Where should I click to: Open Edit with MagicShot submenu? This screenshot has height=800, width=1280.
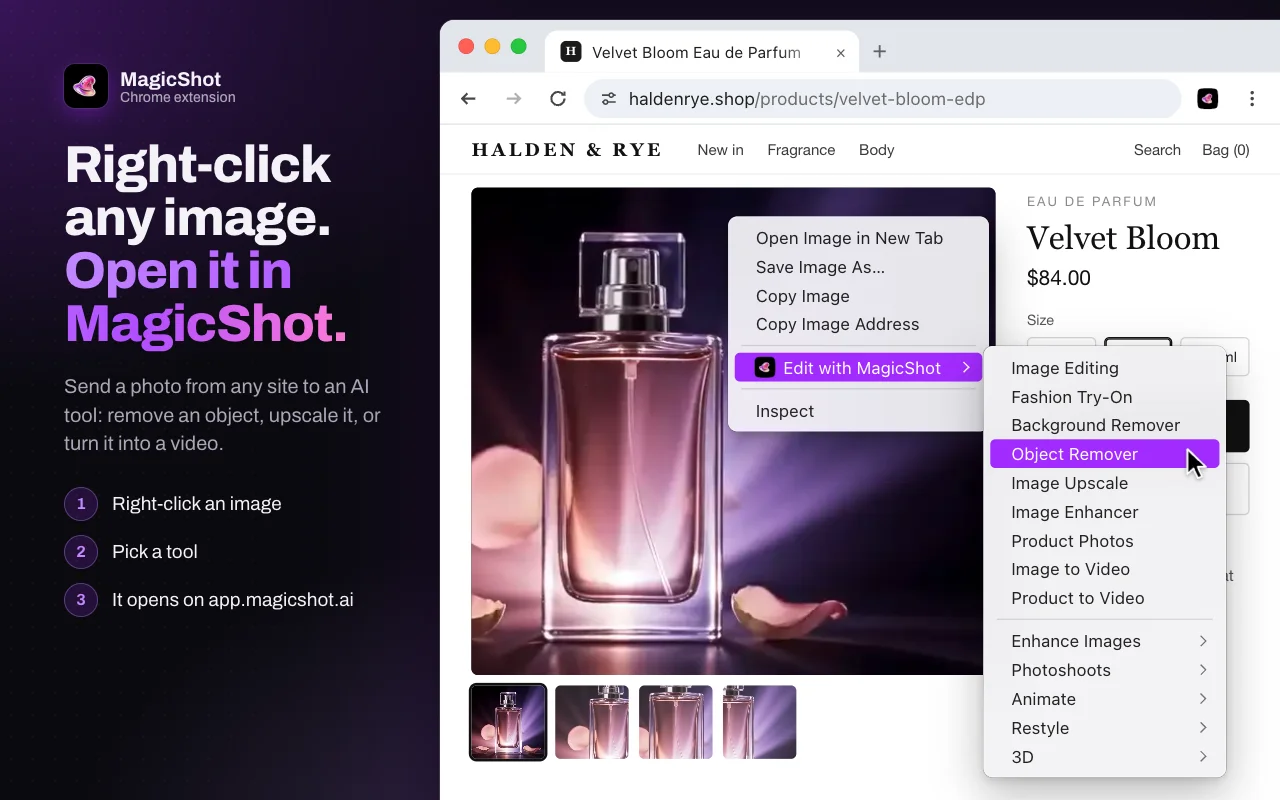pyautogui.click(x=858, y=368)
